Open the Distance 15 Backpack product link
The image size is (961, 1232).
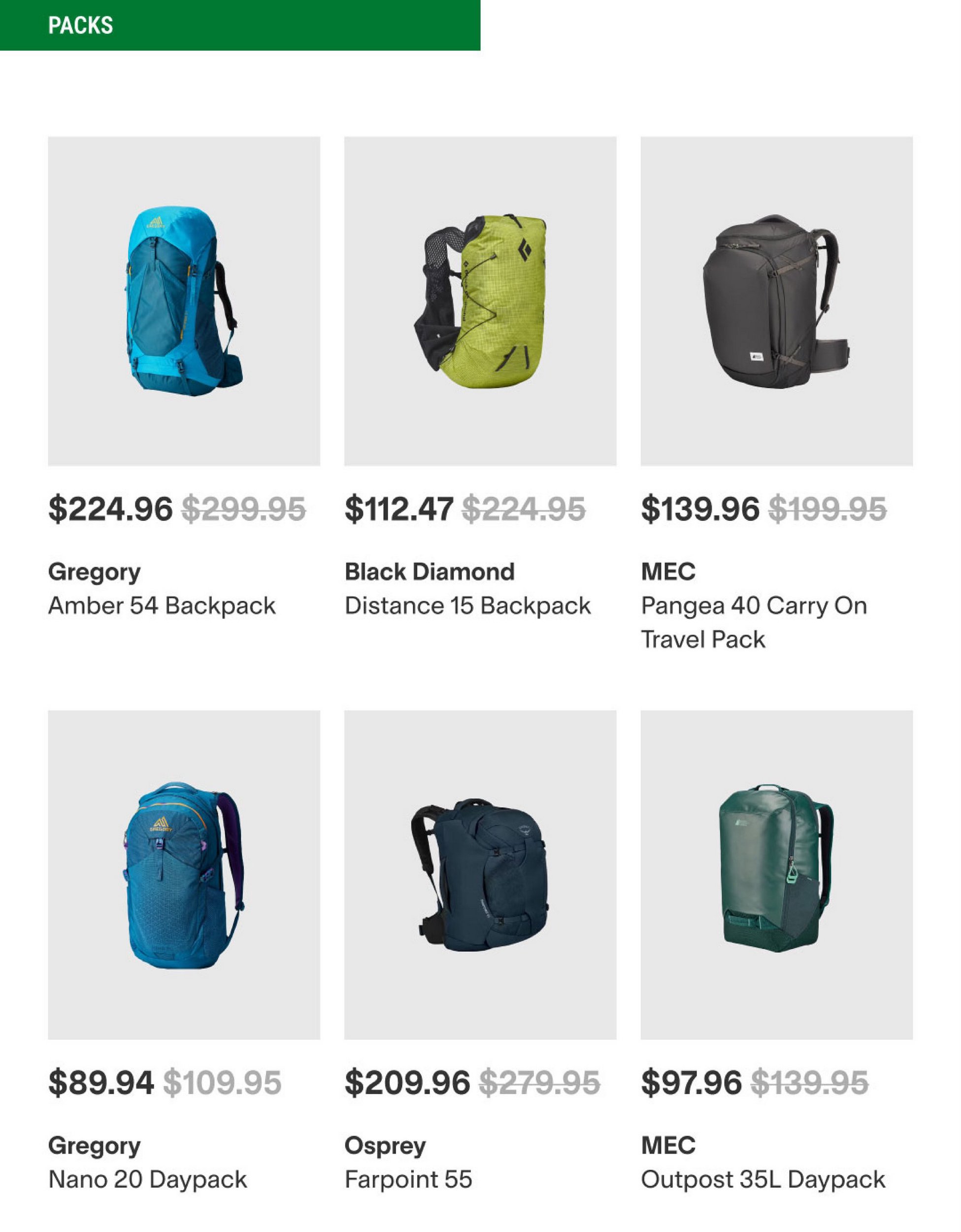coord(467,607)
